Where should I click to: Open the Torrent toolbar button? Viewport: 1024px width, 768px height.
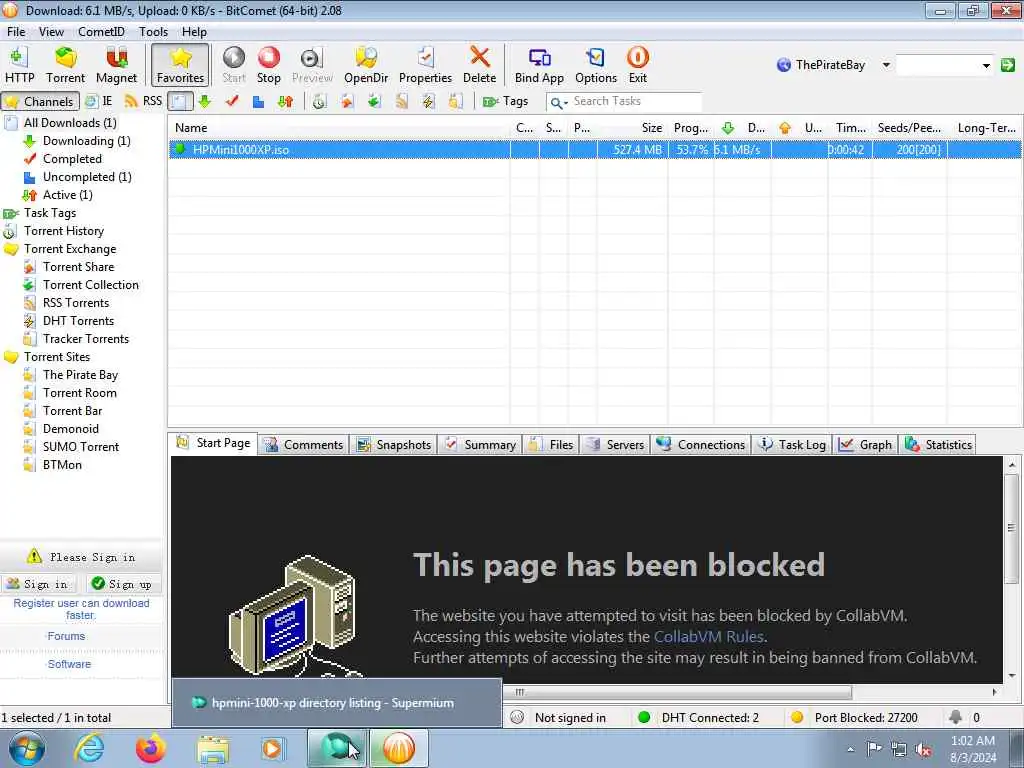pyautogui.click(x=65, y=65)
